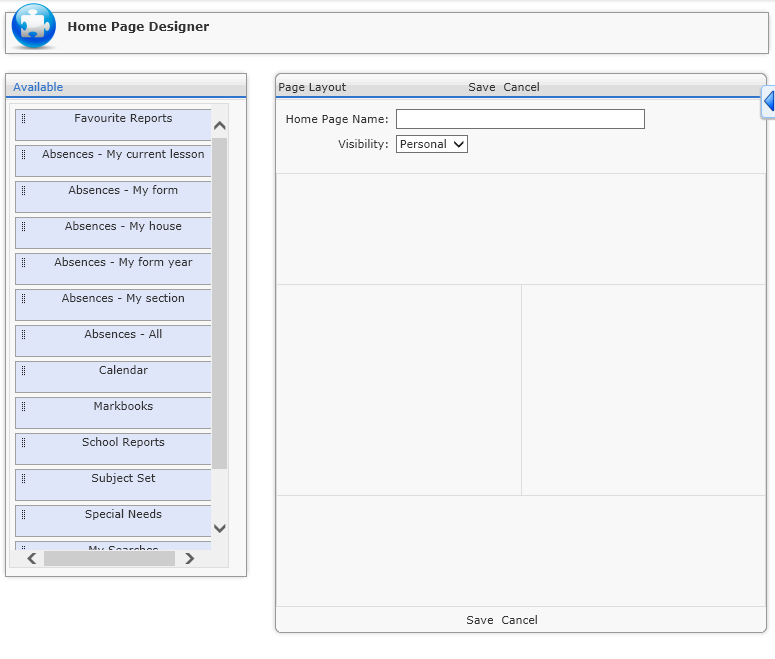
Task: Click the scroll right arrow in Available list
Action: tap(189, 559)
